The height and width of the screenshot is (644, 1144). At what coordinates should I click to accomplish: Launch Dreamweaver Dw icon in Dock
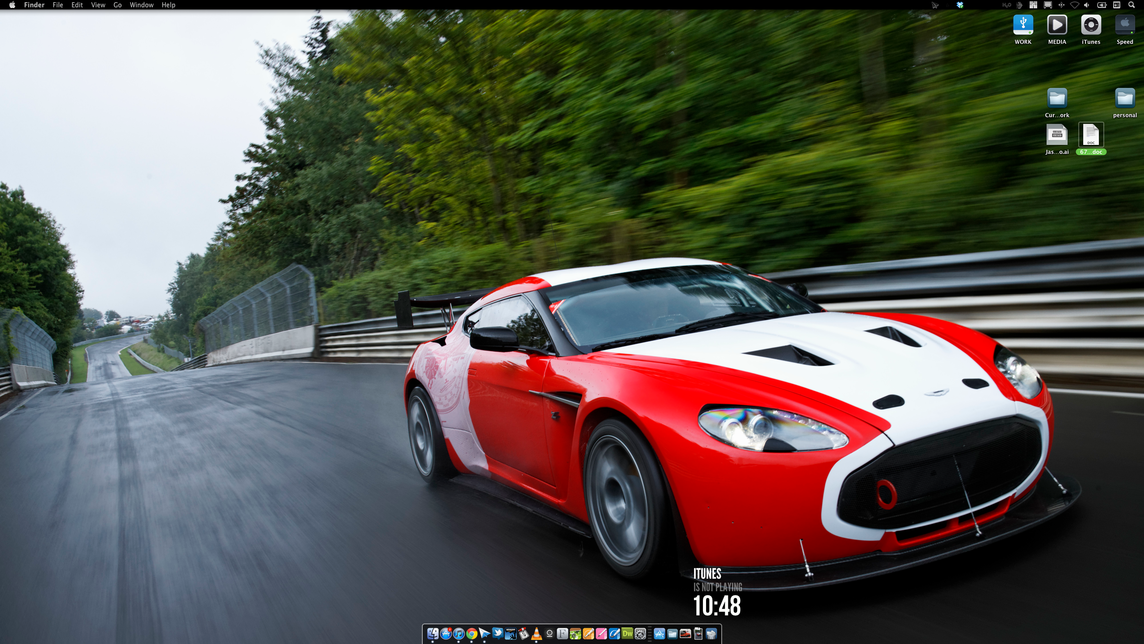[x=627, y=633]
